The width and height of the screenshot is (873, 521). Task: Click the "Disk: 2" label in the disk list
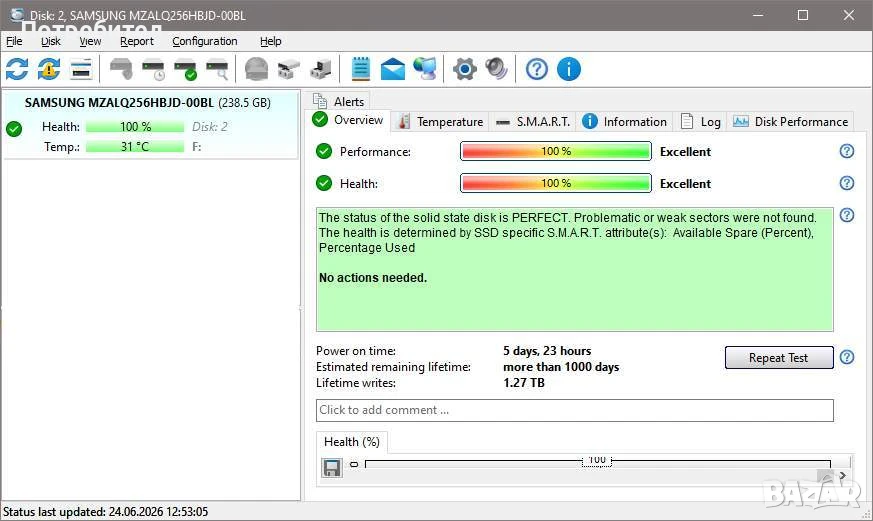tap(209, 127)
